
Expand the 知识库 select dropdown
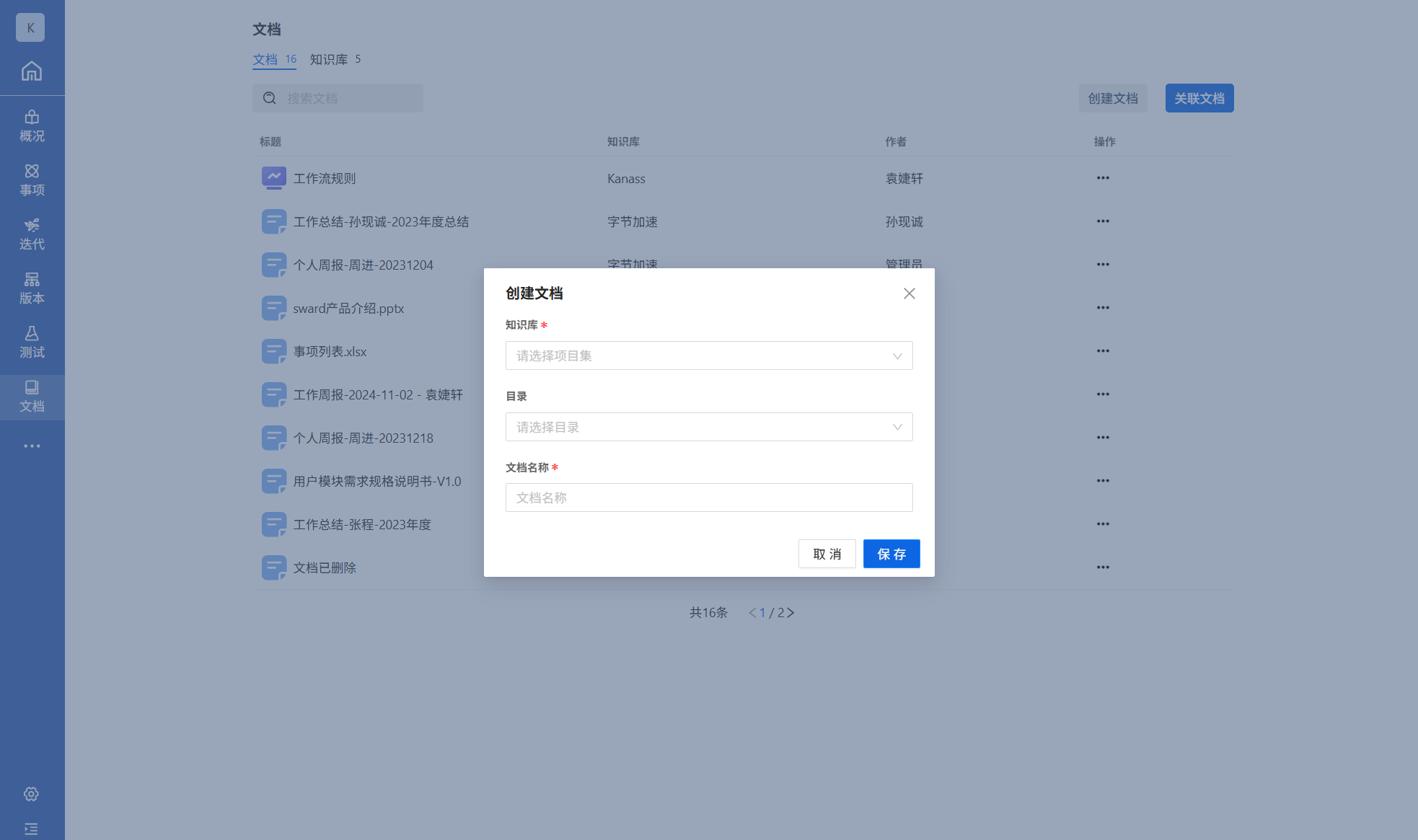tap(708, 355)
